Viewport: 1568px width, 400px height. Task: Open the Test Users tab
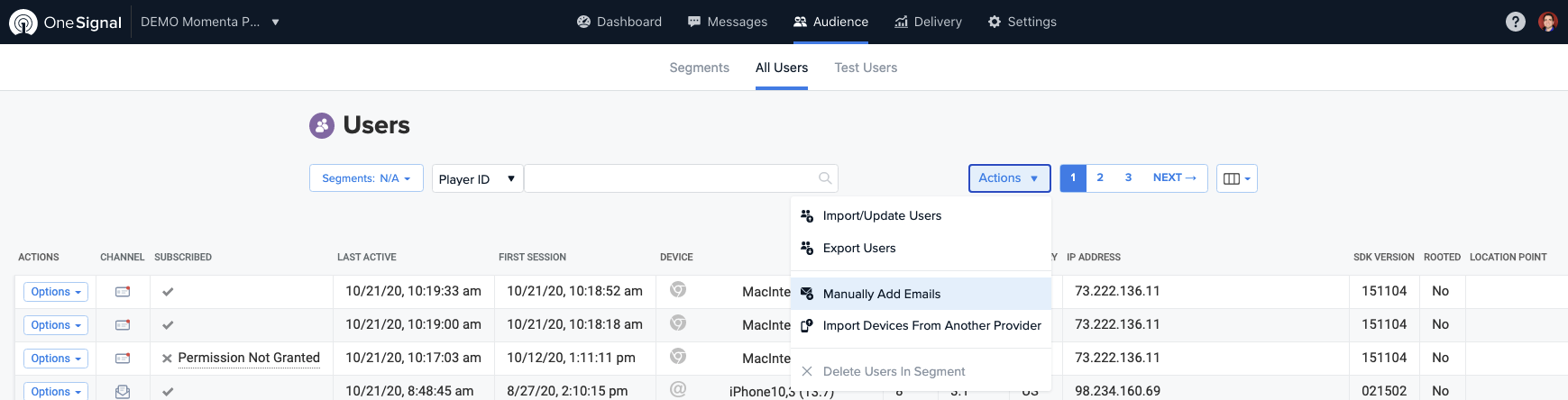pos(866,68)
